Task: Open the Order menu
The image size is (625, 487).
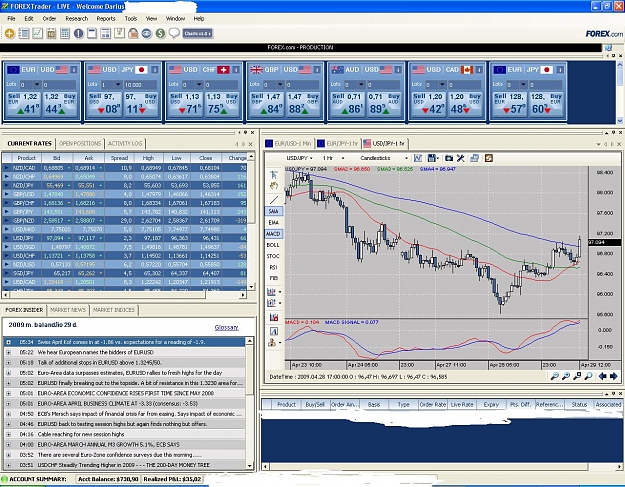Action: [x=49, y=18]
